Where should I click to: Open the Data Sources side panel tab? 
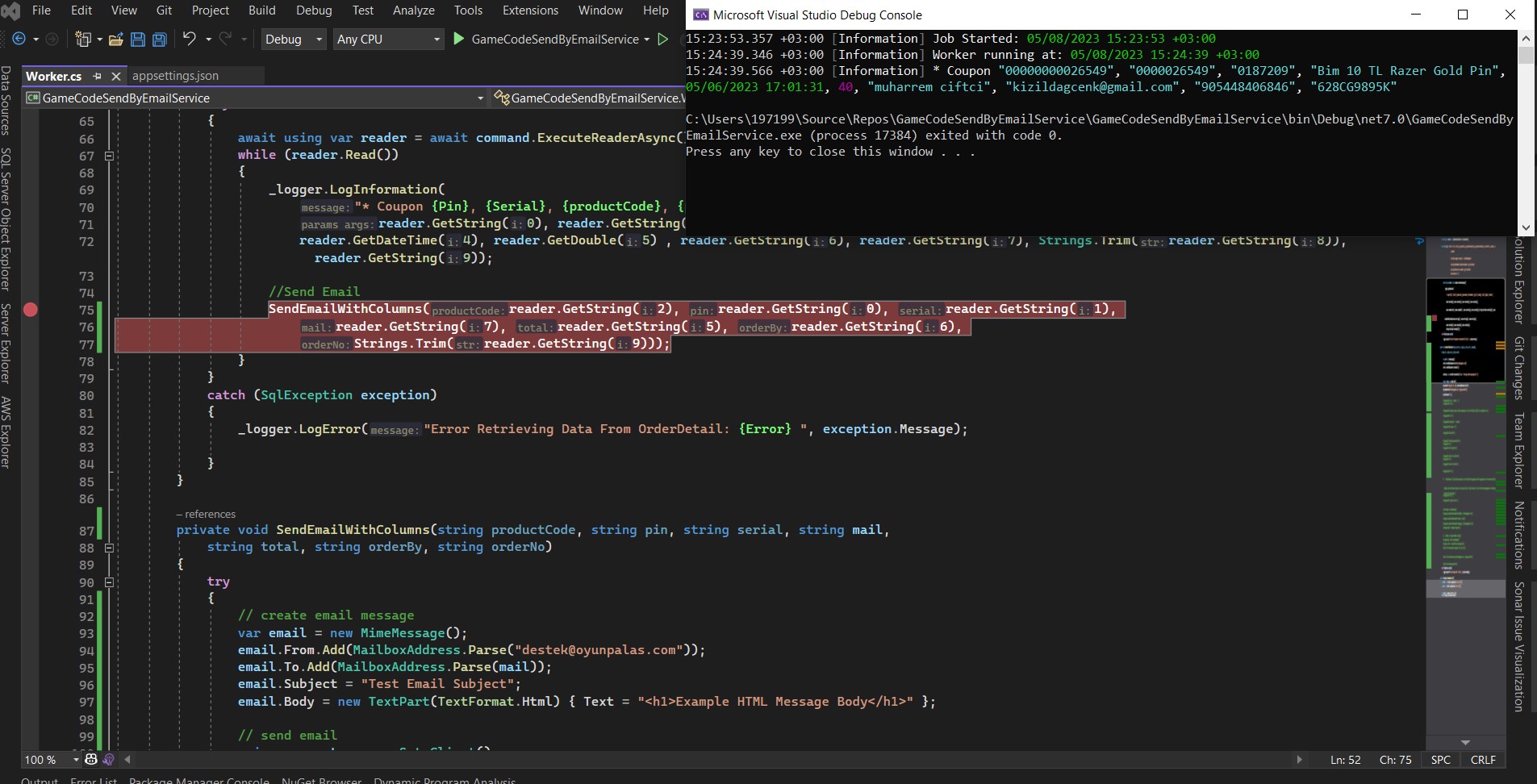pyautogui.click(x=6, y=100)
